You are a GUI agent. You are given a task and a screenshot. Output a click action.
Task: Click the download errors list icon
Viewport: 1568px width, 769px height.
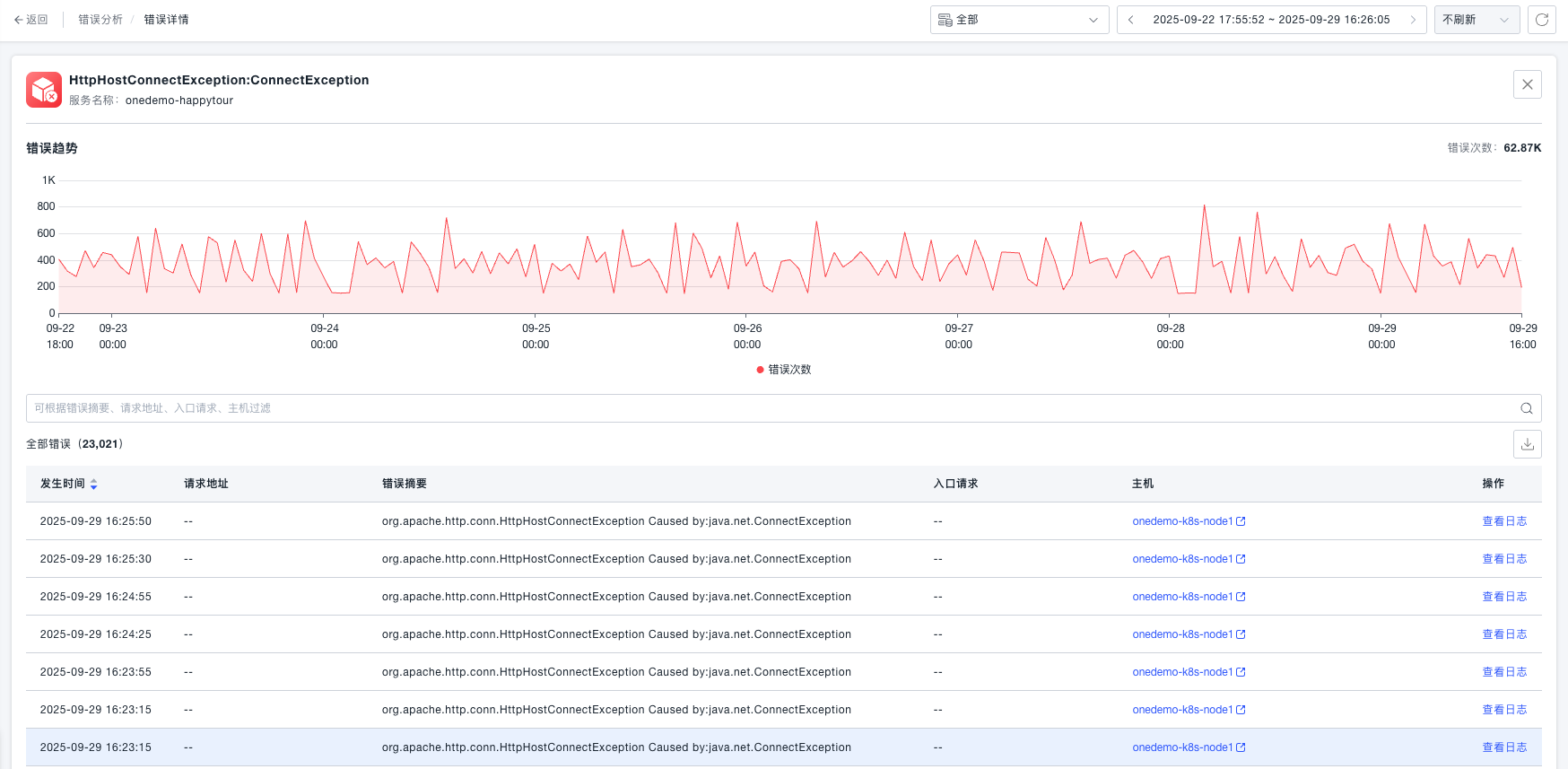click(1527, 444)
